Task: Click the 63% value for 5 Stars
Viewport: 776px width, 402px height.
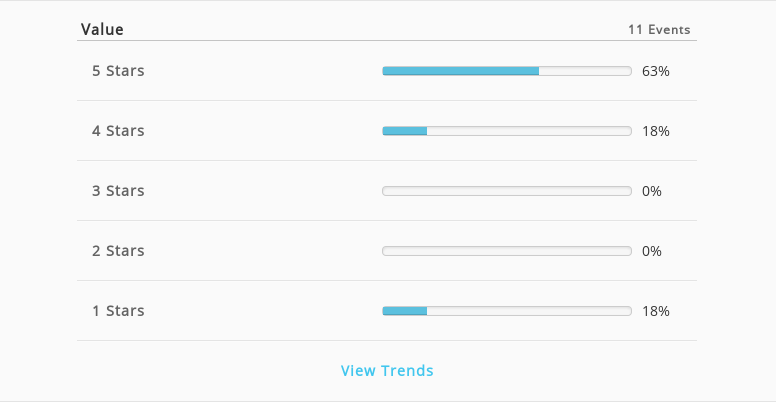Action: click(656, 71)
